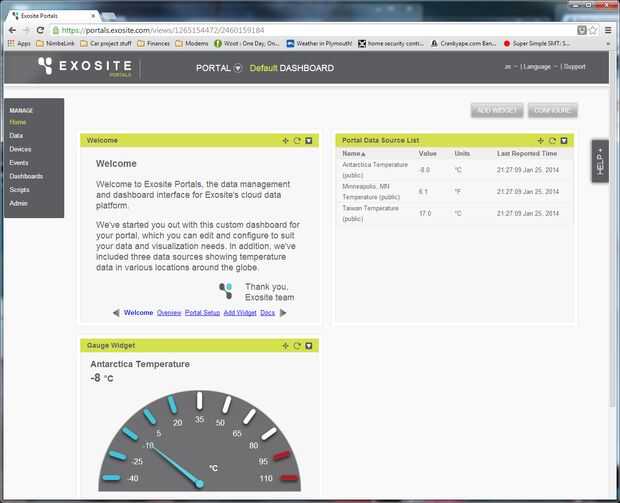Refresh the Gauge Widget
The image size is (620, 503).
(297, 346)
